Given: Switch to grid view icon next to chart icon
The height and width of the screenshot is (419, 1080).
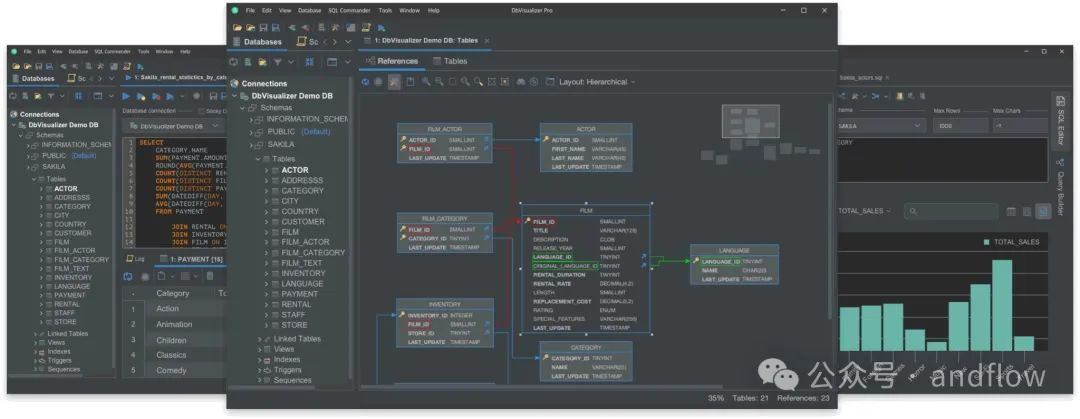Looking at the screenshot, I should 1011,211.
